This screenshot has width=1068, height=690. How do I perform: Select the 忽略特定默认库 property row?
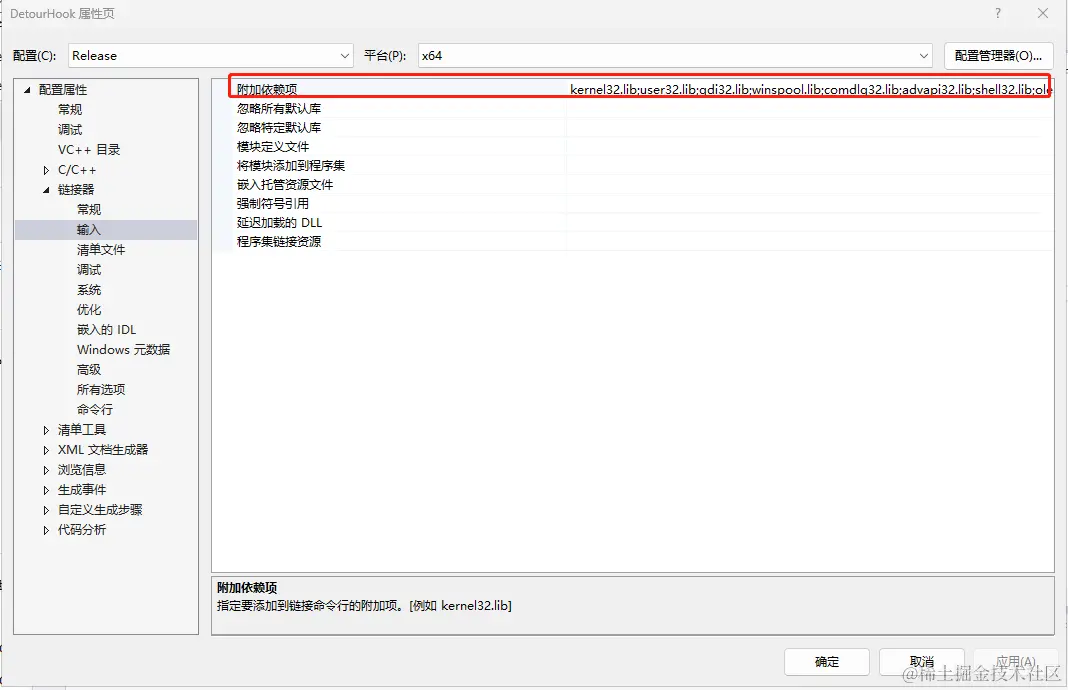point(643,127)
